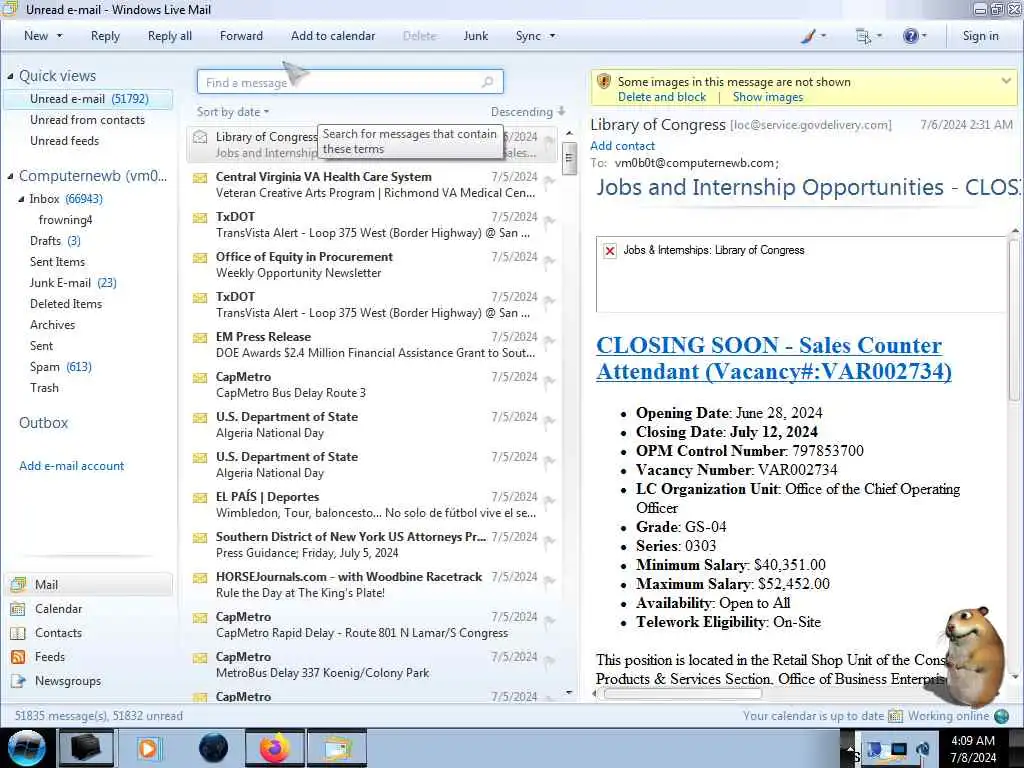Open Newsgroups icon in bottom navigation
The image size is (1024, 768).
(x=18, y=681)
